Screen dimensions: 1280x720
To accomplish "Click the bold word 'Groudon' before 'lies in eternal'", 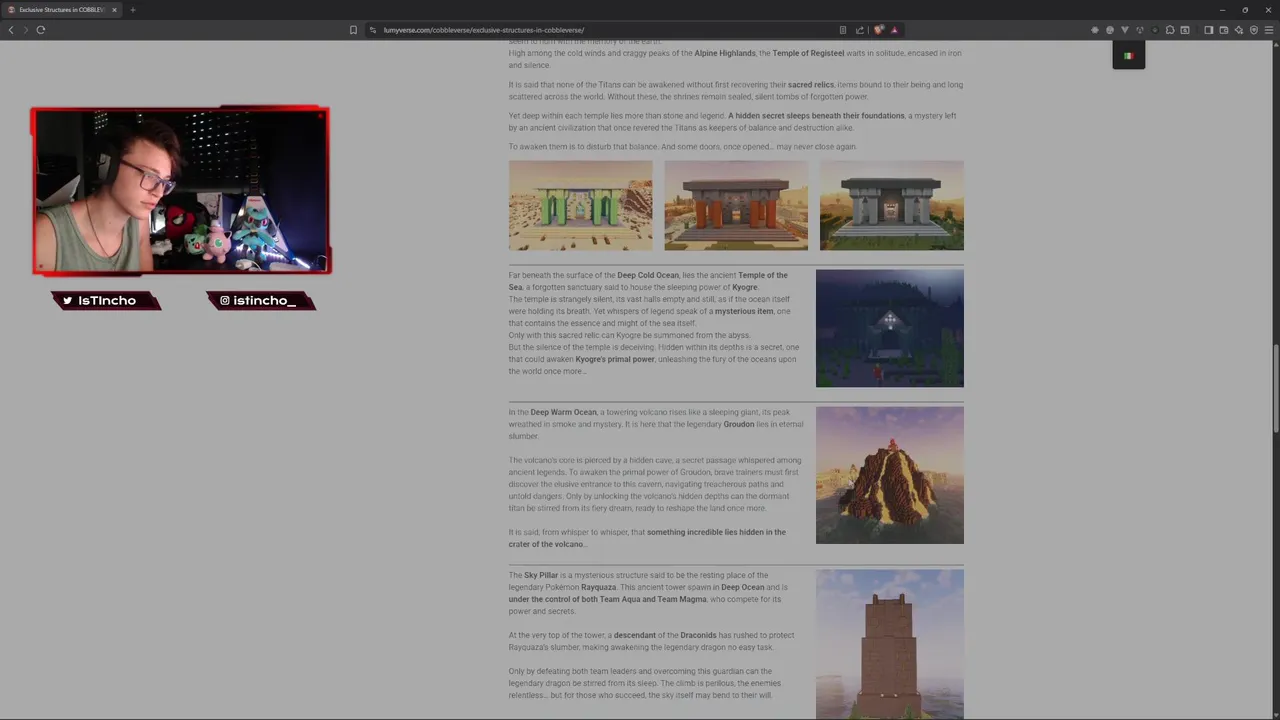I will point(739,424).
